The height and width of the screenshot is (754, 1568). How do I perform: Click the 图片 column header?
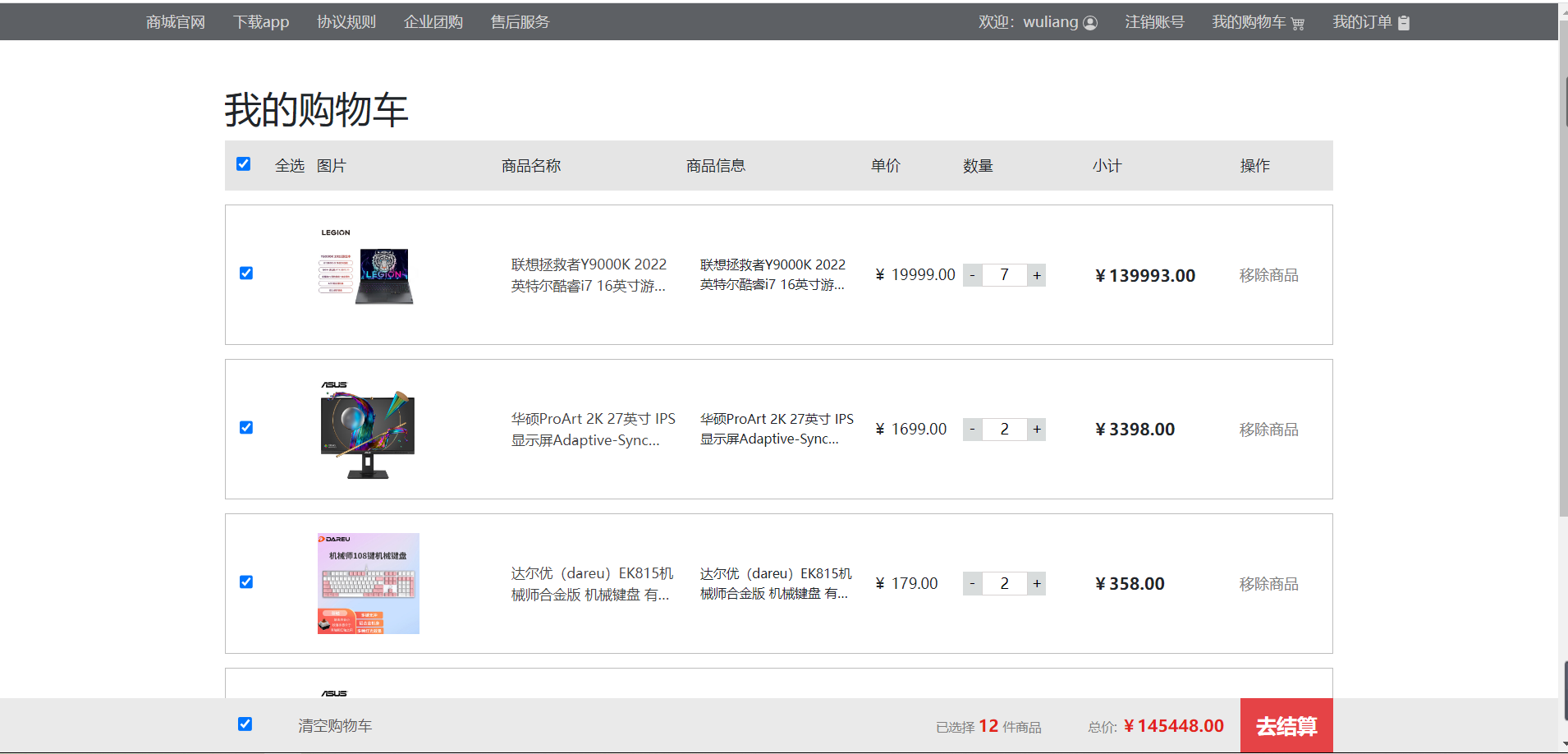tap(332, 166)
